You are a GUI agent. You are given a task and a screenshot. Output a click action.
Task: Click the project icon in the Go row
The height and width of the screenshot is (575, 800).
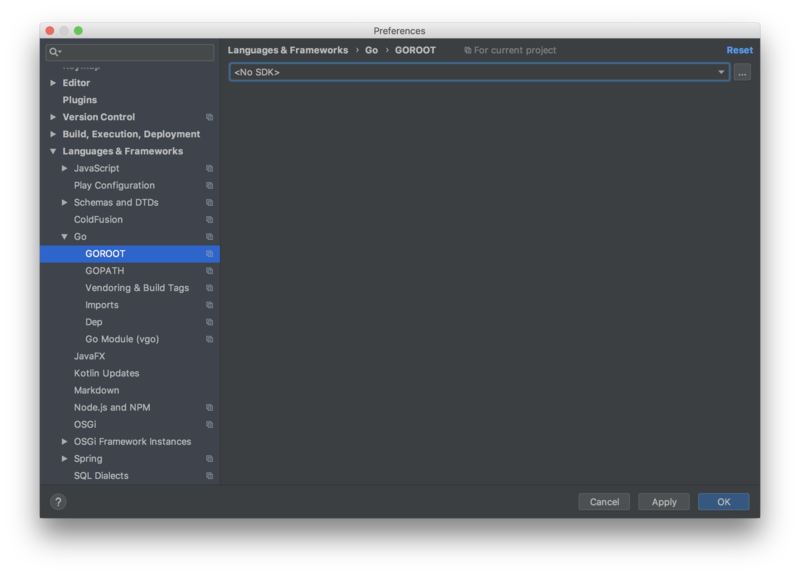coord(209,237)
